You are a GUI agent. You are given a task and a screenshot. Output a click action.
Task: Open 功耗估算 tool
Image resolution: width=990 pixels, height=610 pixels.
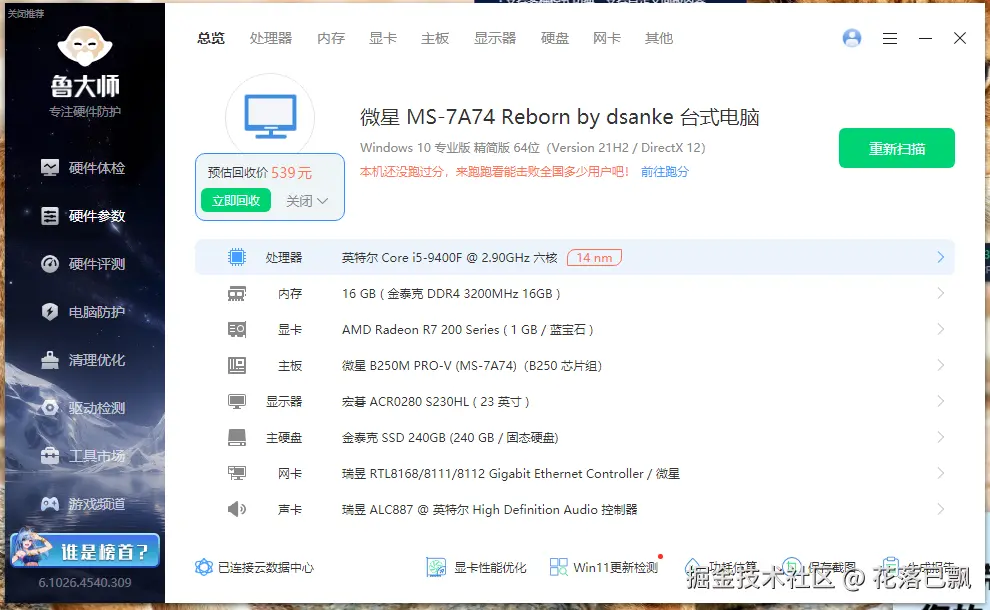721,567
